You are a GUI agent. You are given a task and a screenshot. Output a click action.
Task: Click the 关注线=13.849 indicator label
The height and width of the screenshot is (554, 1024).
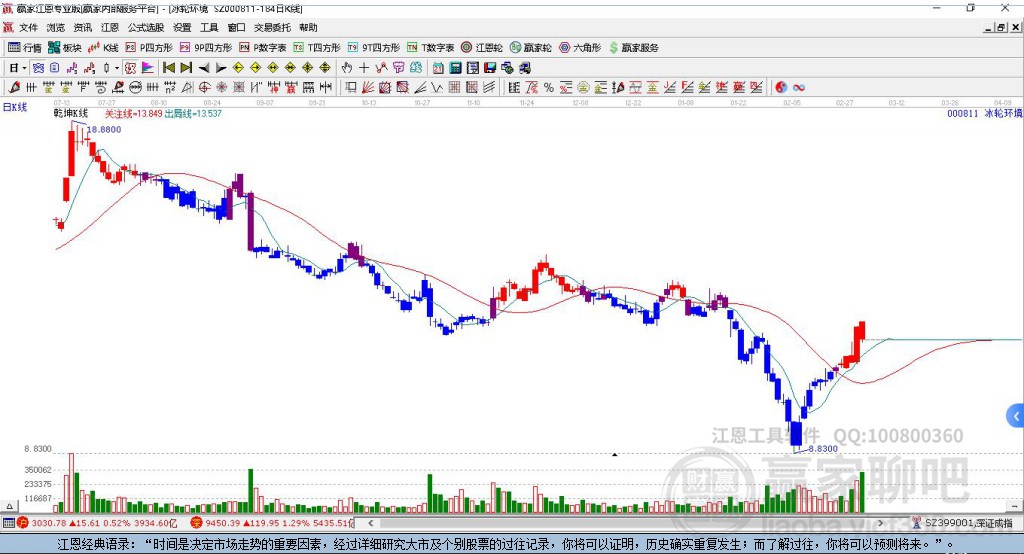pos(133,113)
